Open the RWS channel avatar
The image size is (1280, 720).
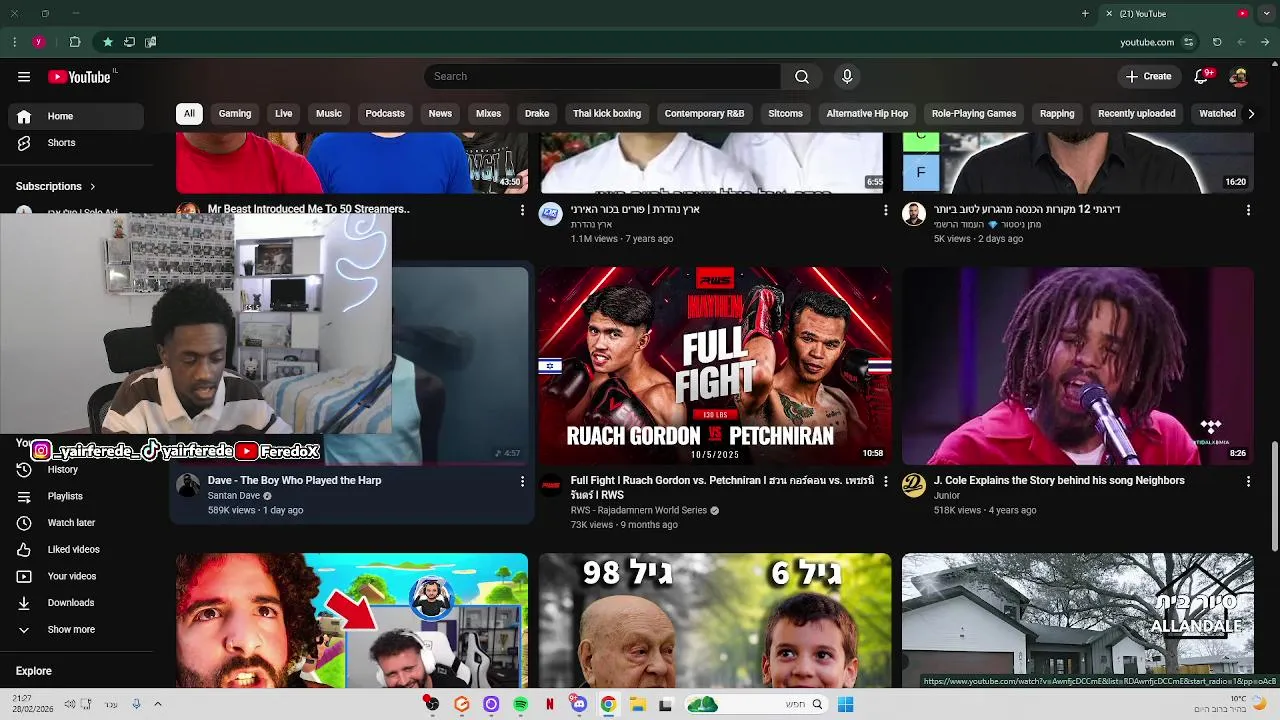click(551, 485)
